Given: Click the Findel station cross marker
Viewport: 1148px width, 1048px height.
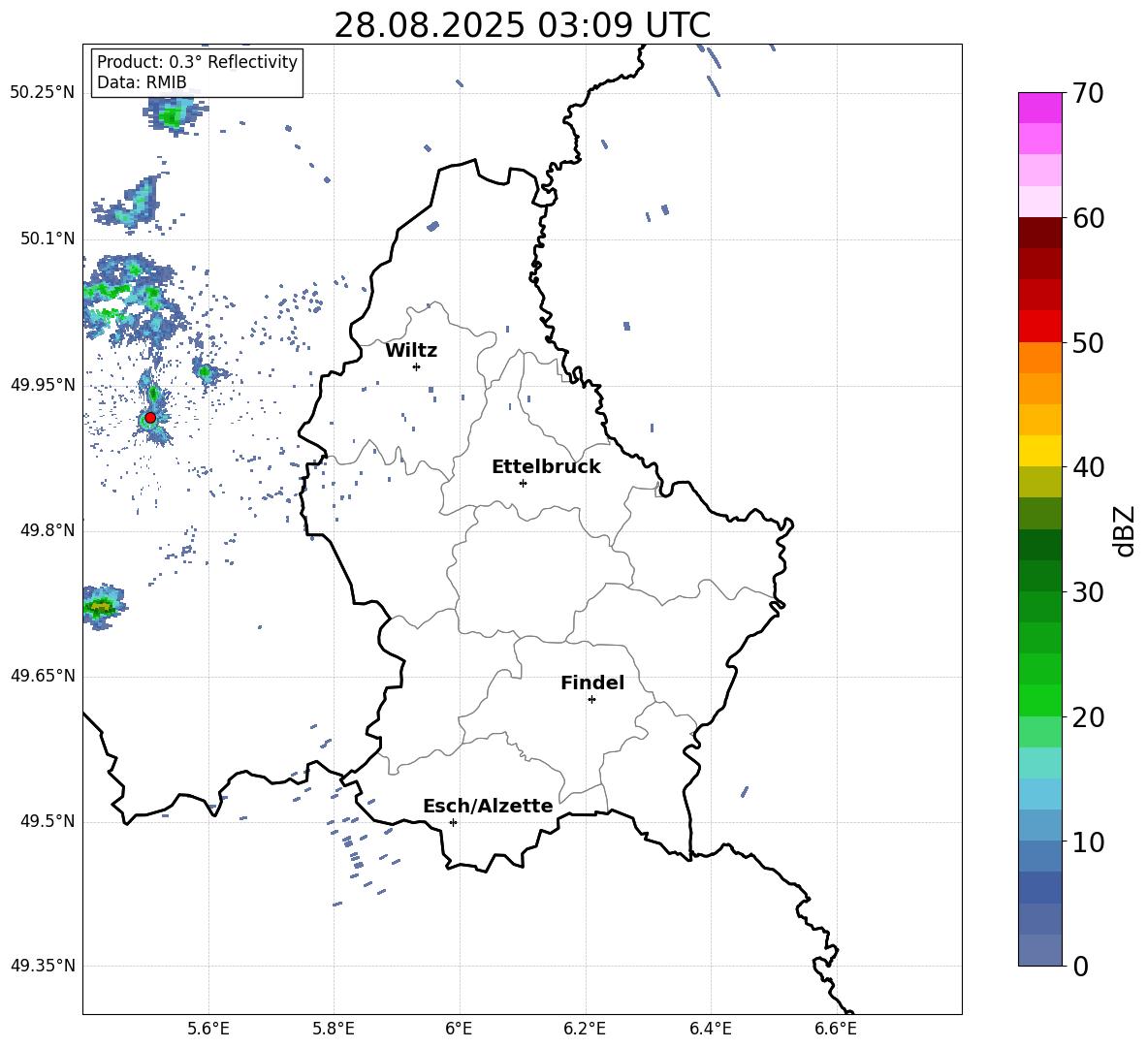Looking at the screenshot, I should tap(591, 700).
